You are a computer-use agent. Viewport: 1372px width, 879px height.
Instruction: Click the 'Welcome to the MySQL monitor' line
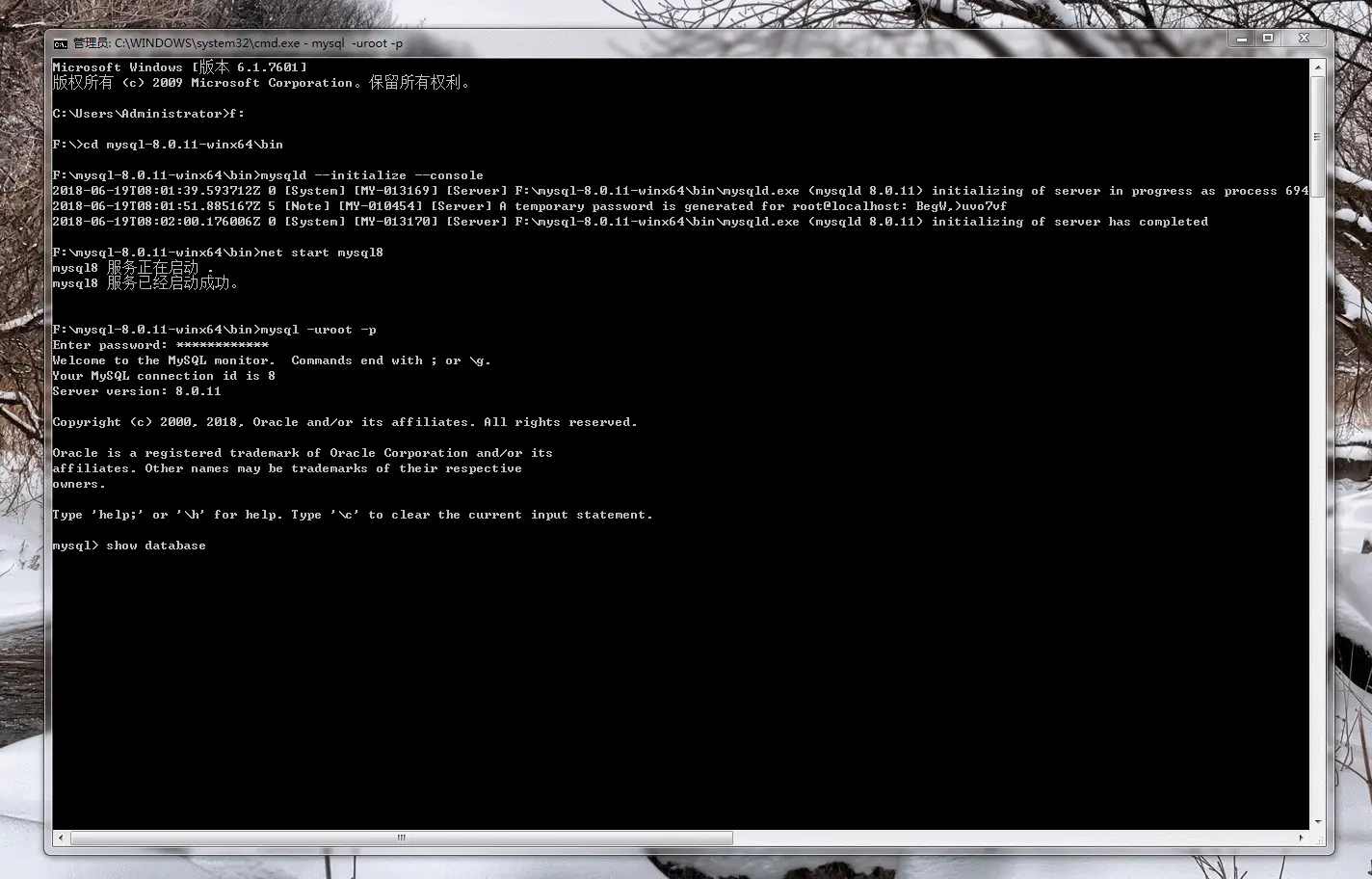coord(272,360)
